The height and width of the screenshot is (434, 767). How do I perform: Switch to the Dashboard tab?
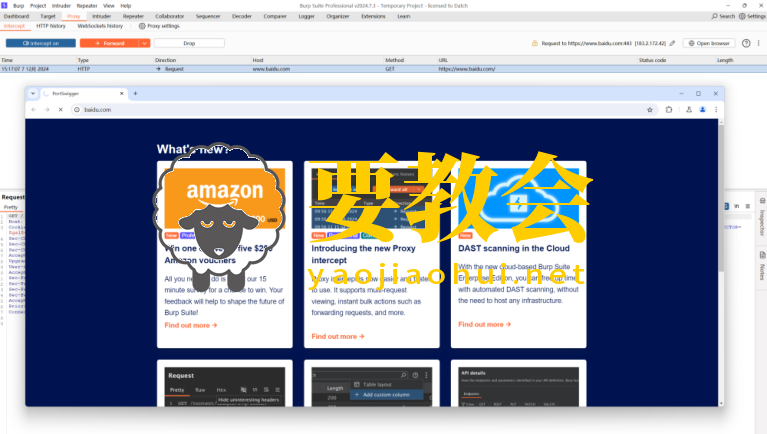tap(16, 16)
